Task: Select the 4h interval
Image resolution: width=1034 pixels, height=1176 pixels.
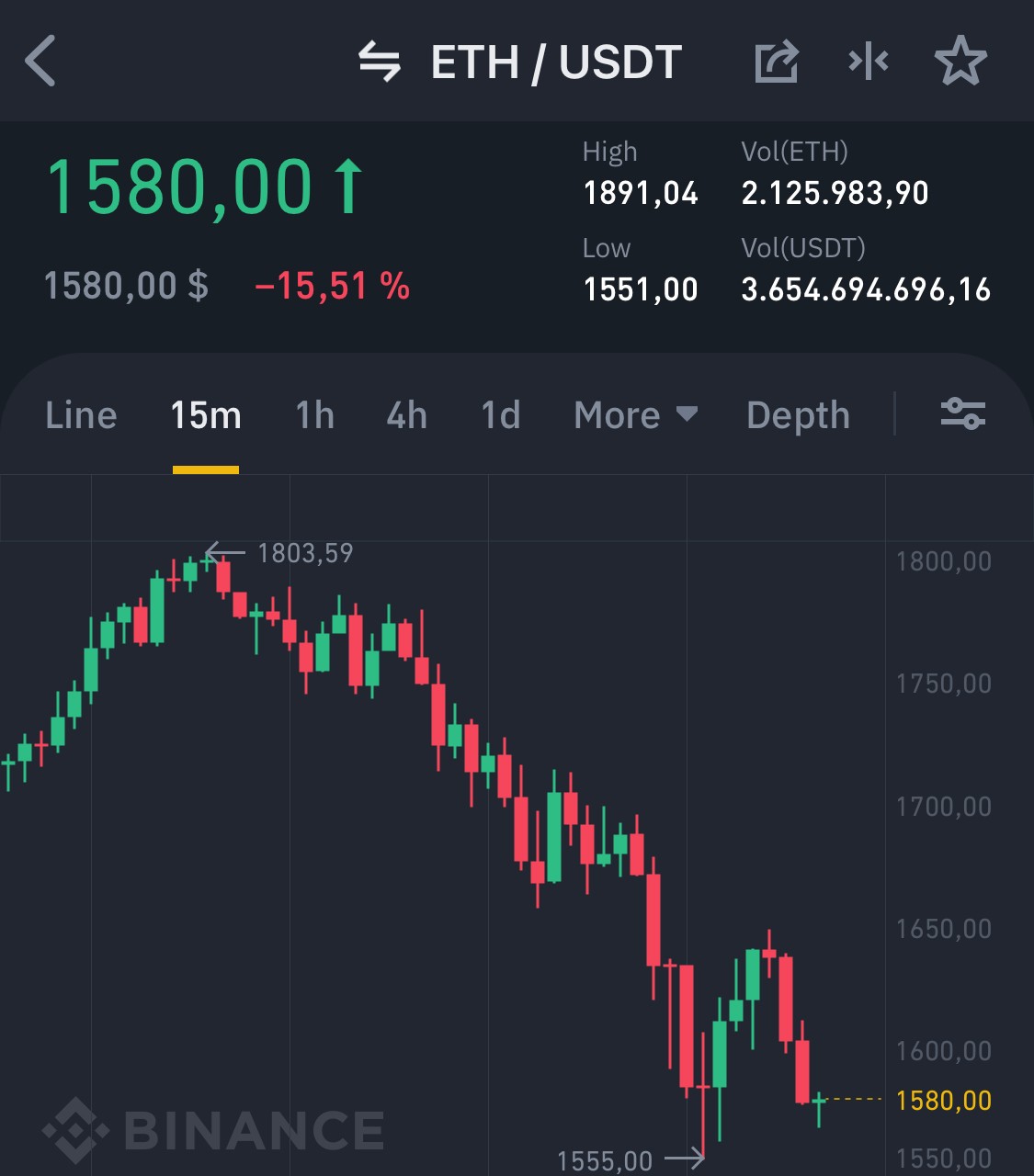Action: click(x=407, y=415)
